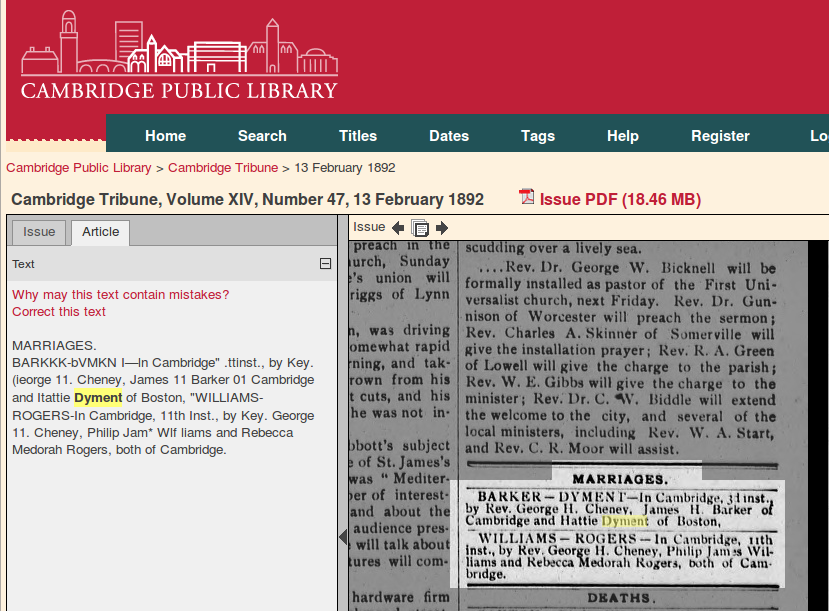Switch to the Issue tab
This screenshot has width=829, height=611.
pos(39,232)
